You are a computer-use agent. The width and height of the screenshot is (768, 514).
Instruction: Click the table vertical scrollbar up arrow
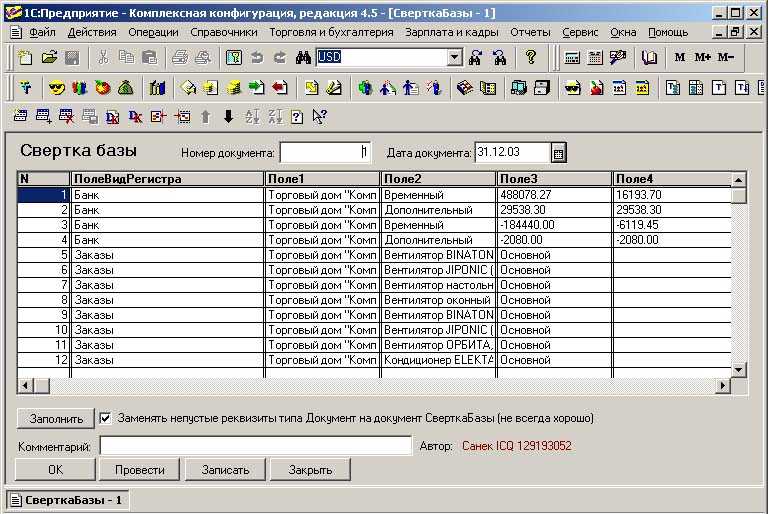tap(739, 180)
